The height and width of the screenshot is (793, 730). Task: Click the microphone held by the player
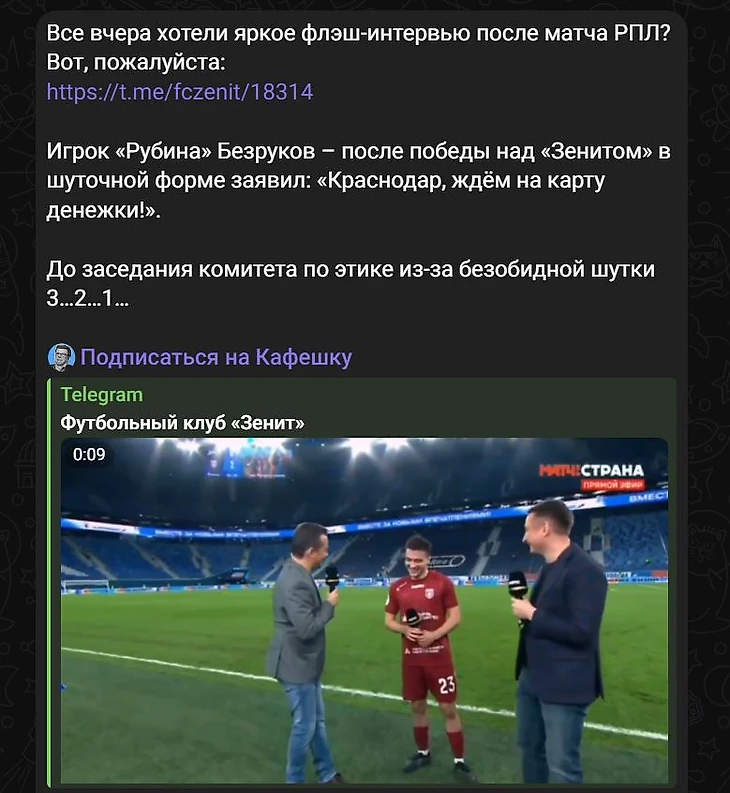(414, 621)
